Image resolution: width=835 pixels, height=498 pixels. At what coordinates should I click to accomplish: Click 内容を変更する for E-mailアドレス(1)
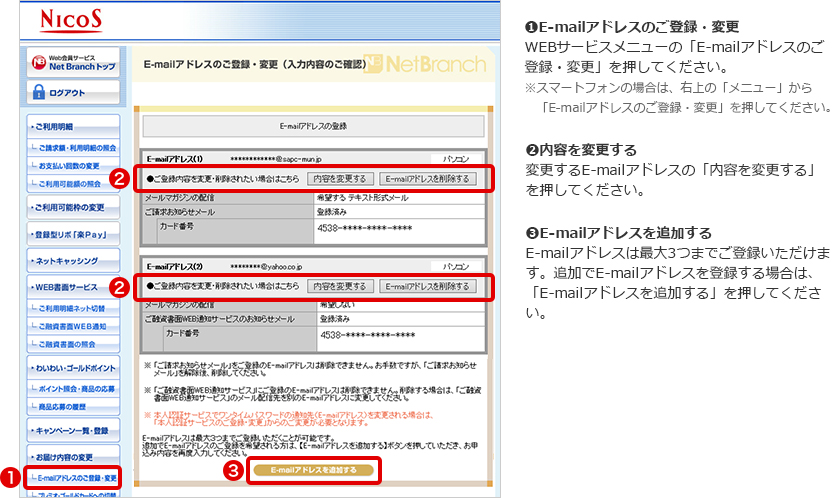(x=340, y=178)
